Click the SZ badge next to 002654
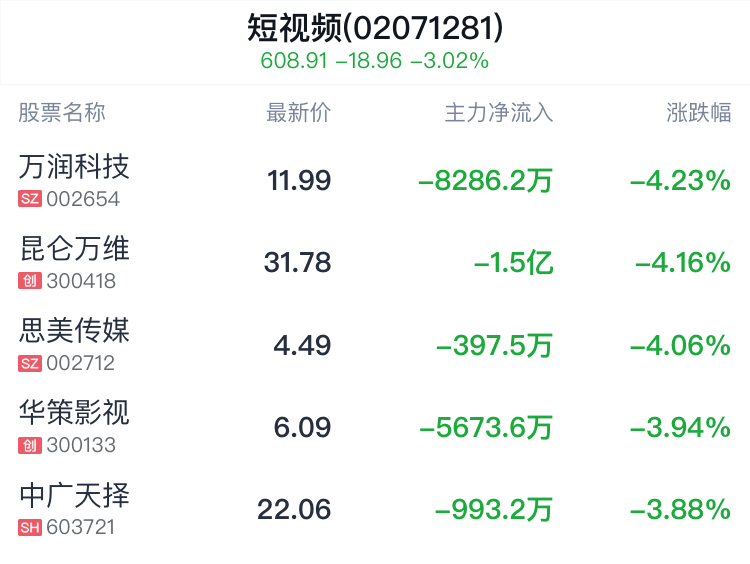750x564 pixels. (30, 199)
